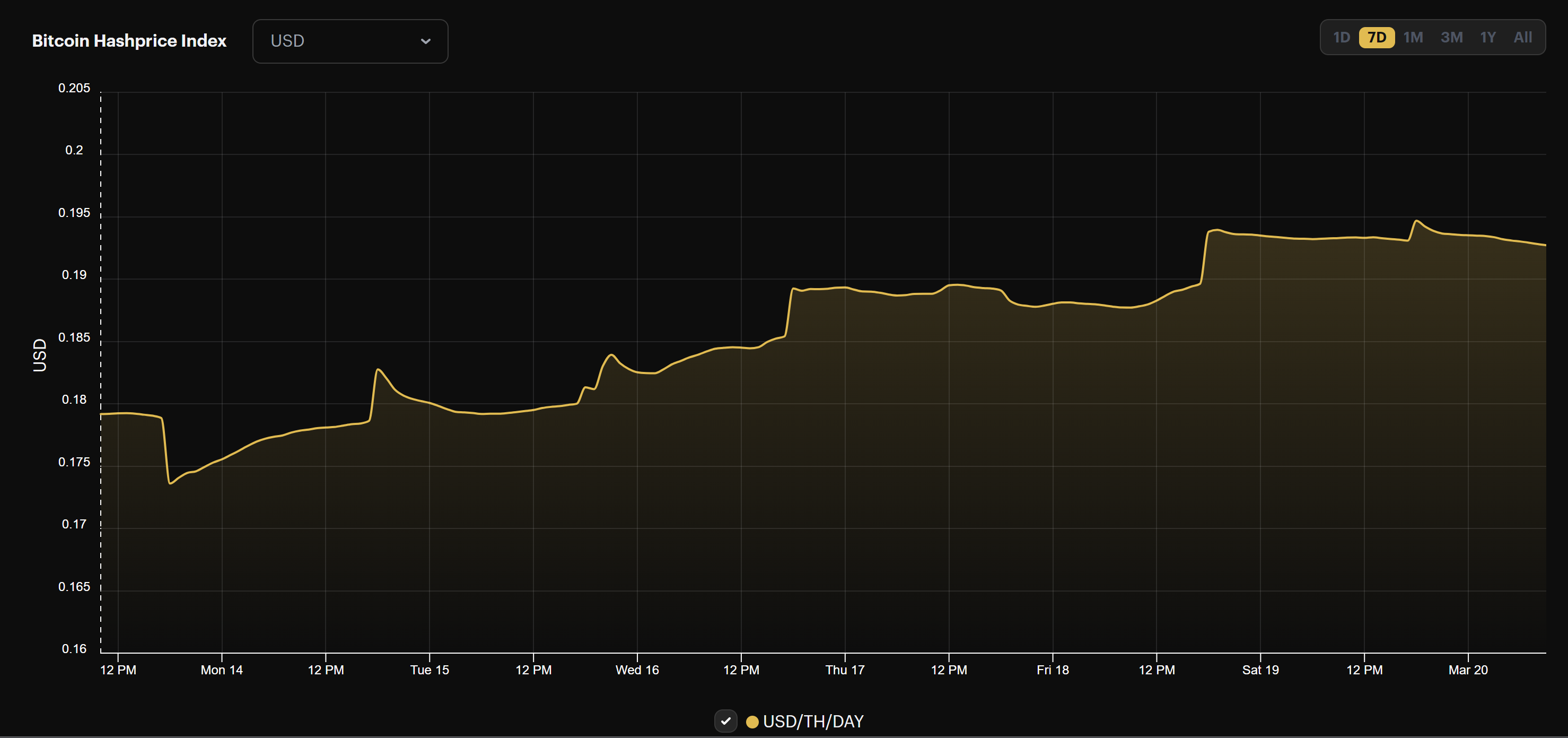The height and width of the screenshot is (738, 1568).
Task: Click the Wed 16 axis label
Action: point(637,670)
